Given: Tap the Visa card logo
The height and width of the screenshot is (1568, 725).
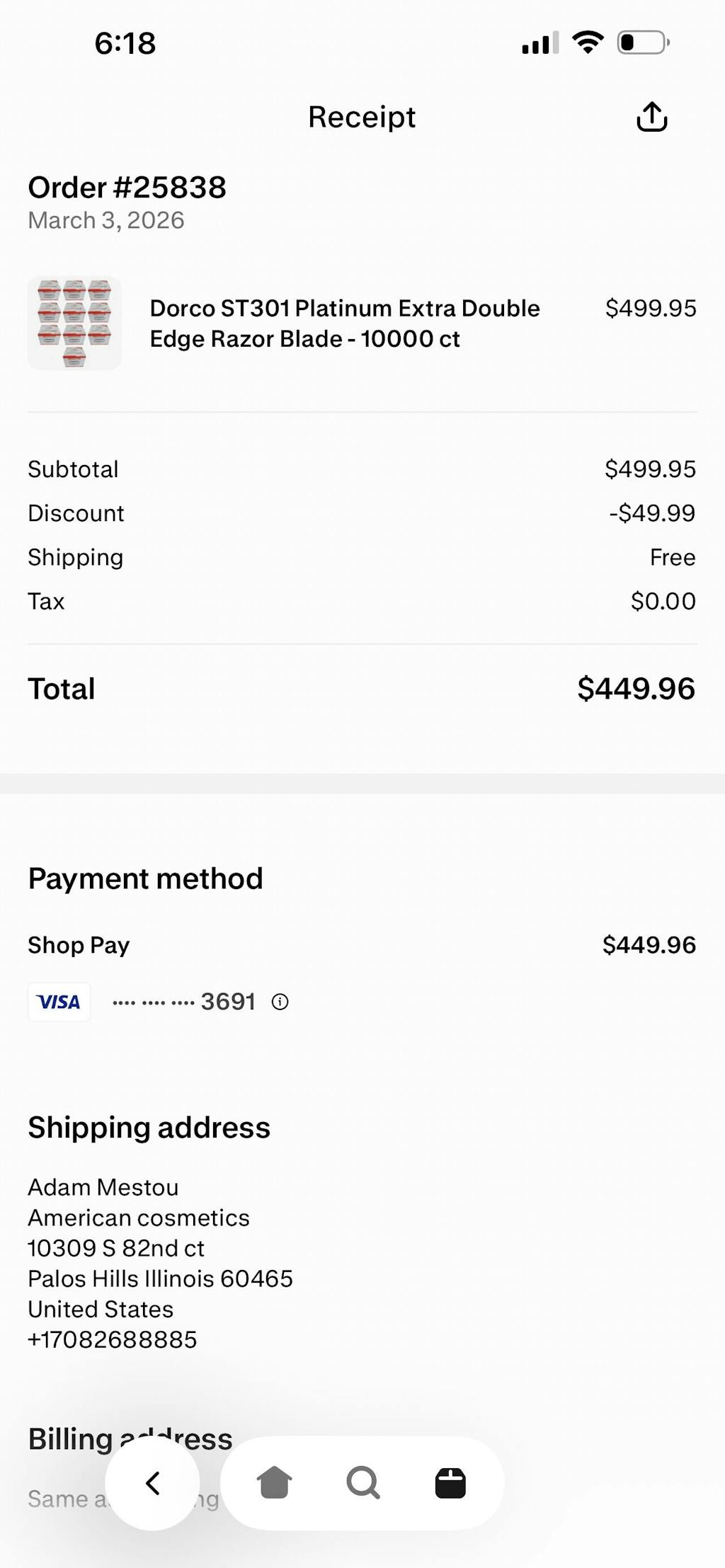Looking at the screenshot, I should (59, 1002).
